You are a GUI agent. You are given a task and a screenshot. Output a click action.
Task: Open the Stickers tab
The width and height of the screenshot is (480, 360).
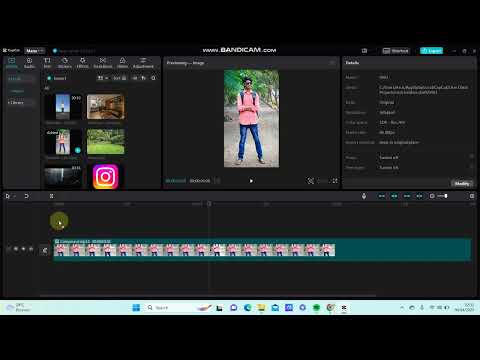click(x=65, y=63)
